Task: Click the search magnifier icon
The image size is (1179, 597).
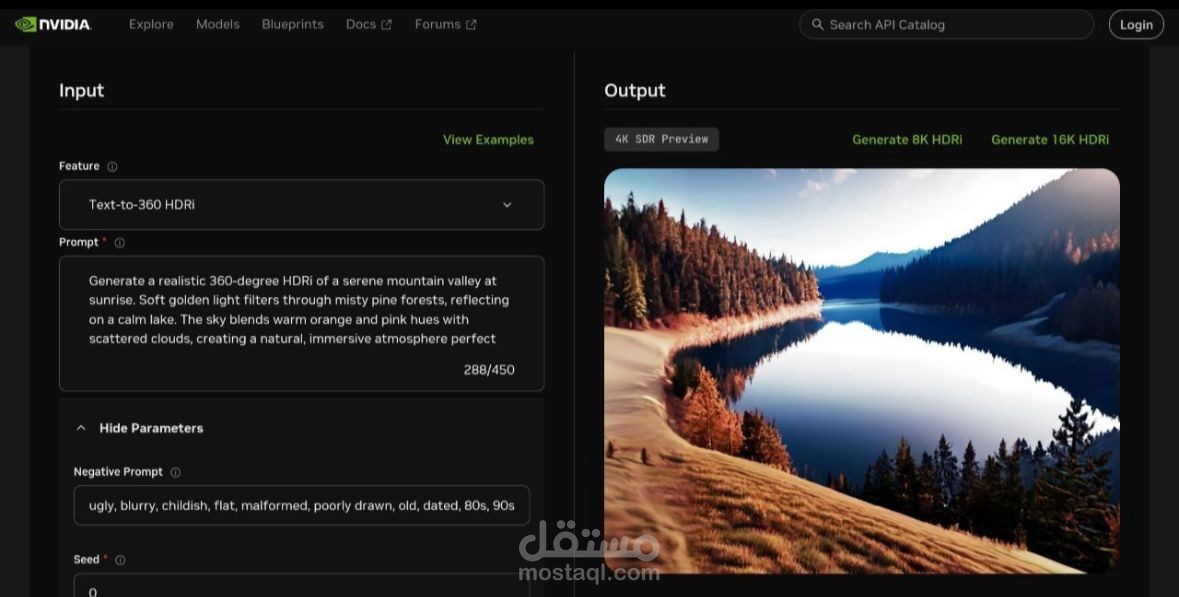Action: pyautogui.click(x=817, y=25)
